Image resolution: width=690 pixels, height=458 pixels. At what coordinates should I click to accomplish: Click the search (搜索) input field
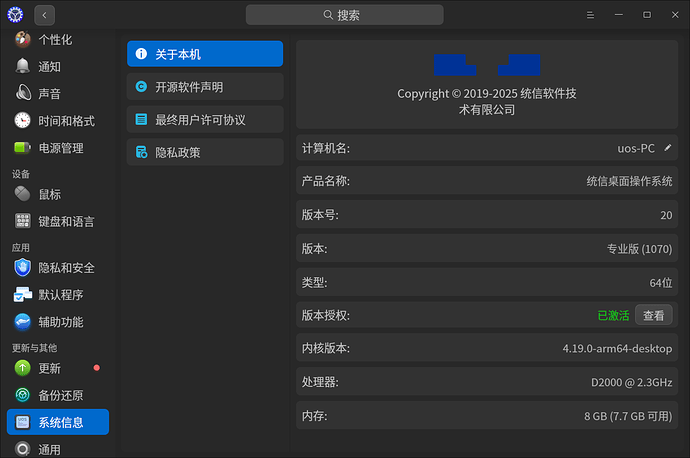coord(343,15)
